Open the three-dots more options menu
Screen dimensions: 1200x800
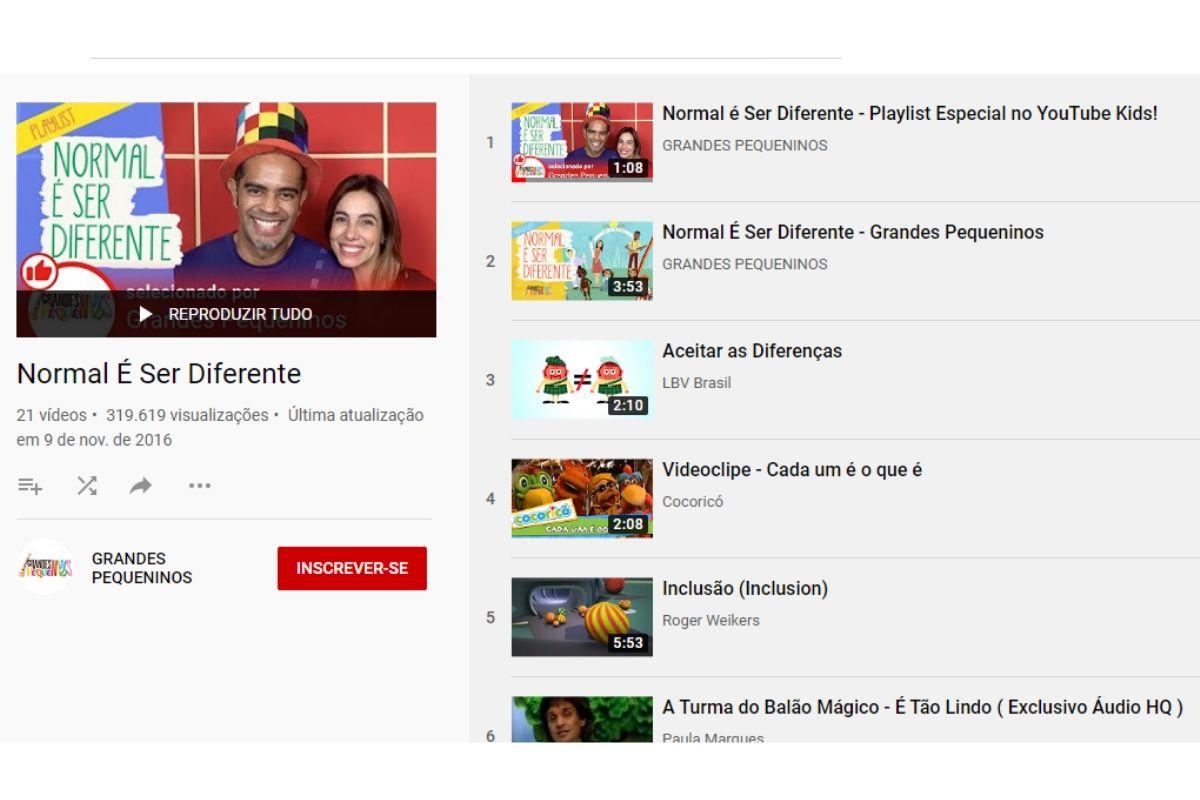click(x=200, y=486)
